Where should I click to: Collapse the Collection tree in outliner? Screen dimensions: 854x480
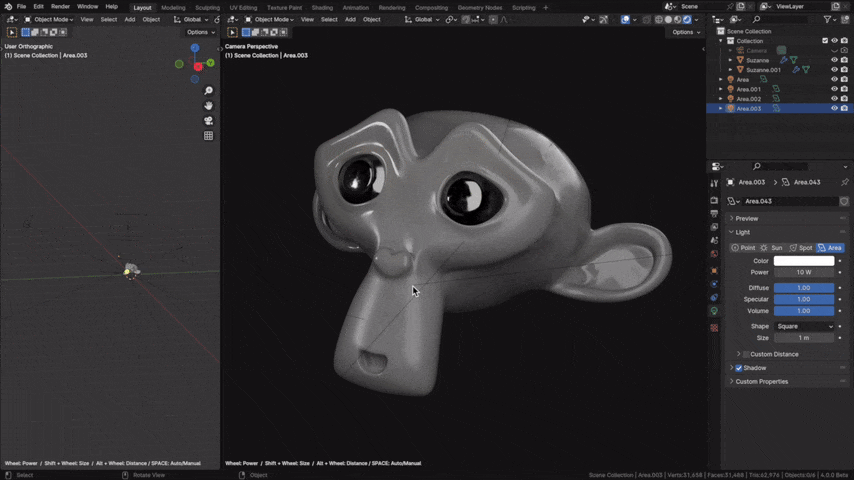[721, 41]
